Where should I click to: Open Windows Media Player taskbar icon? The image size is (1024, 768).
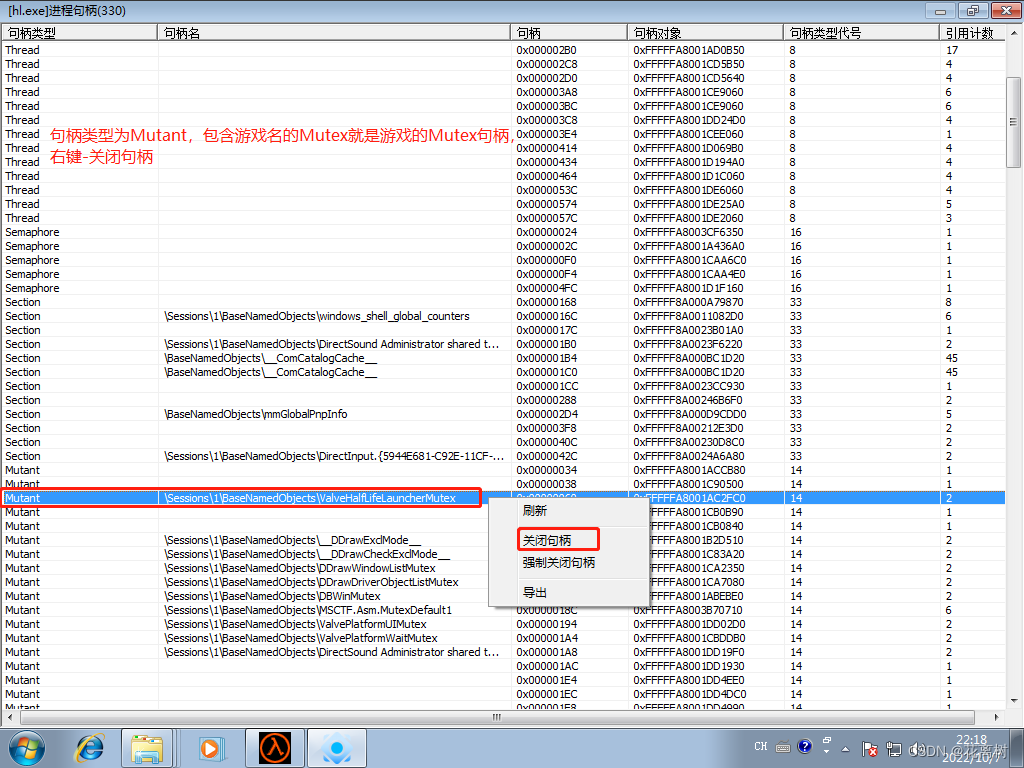(211, 748)
